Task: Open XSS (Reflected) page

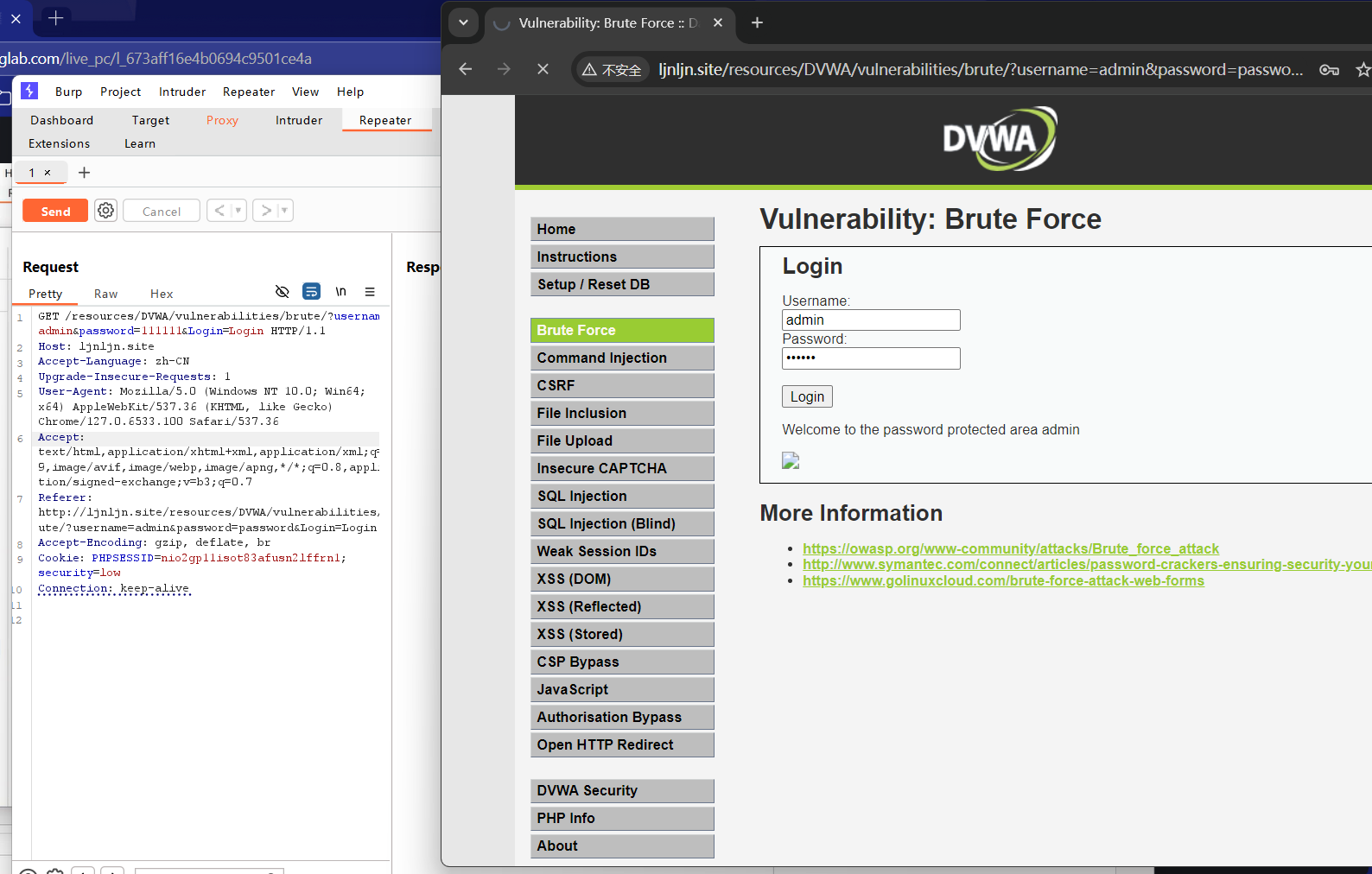Action: click(x=622, y=606)
